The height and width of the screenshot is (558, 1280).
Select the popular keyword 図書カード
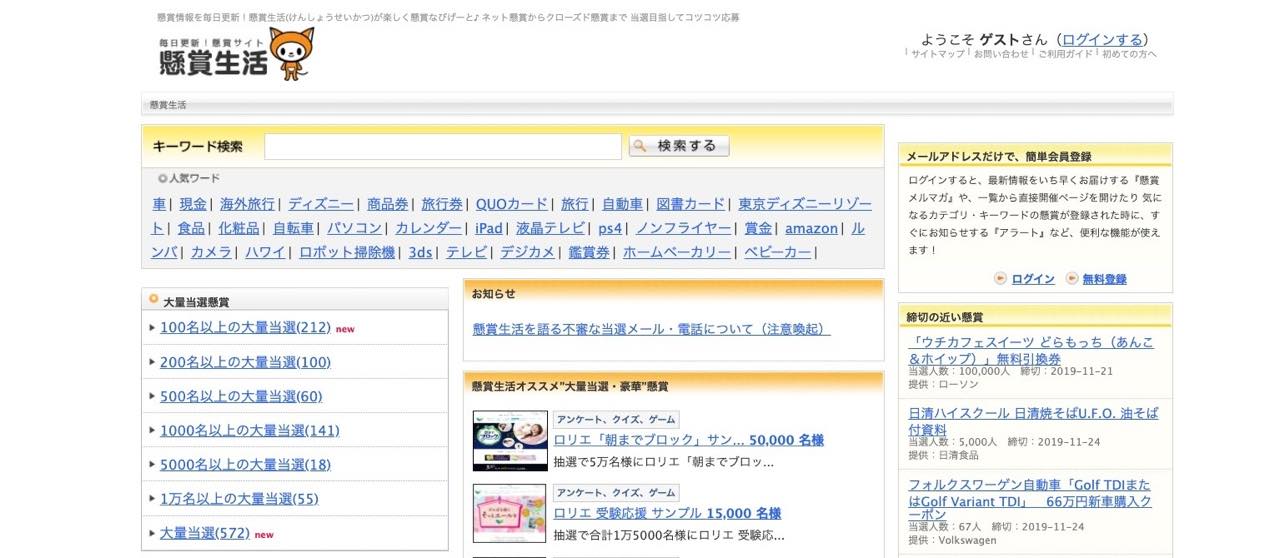pyautogui.click(x=691, y=203)
